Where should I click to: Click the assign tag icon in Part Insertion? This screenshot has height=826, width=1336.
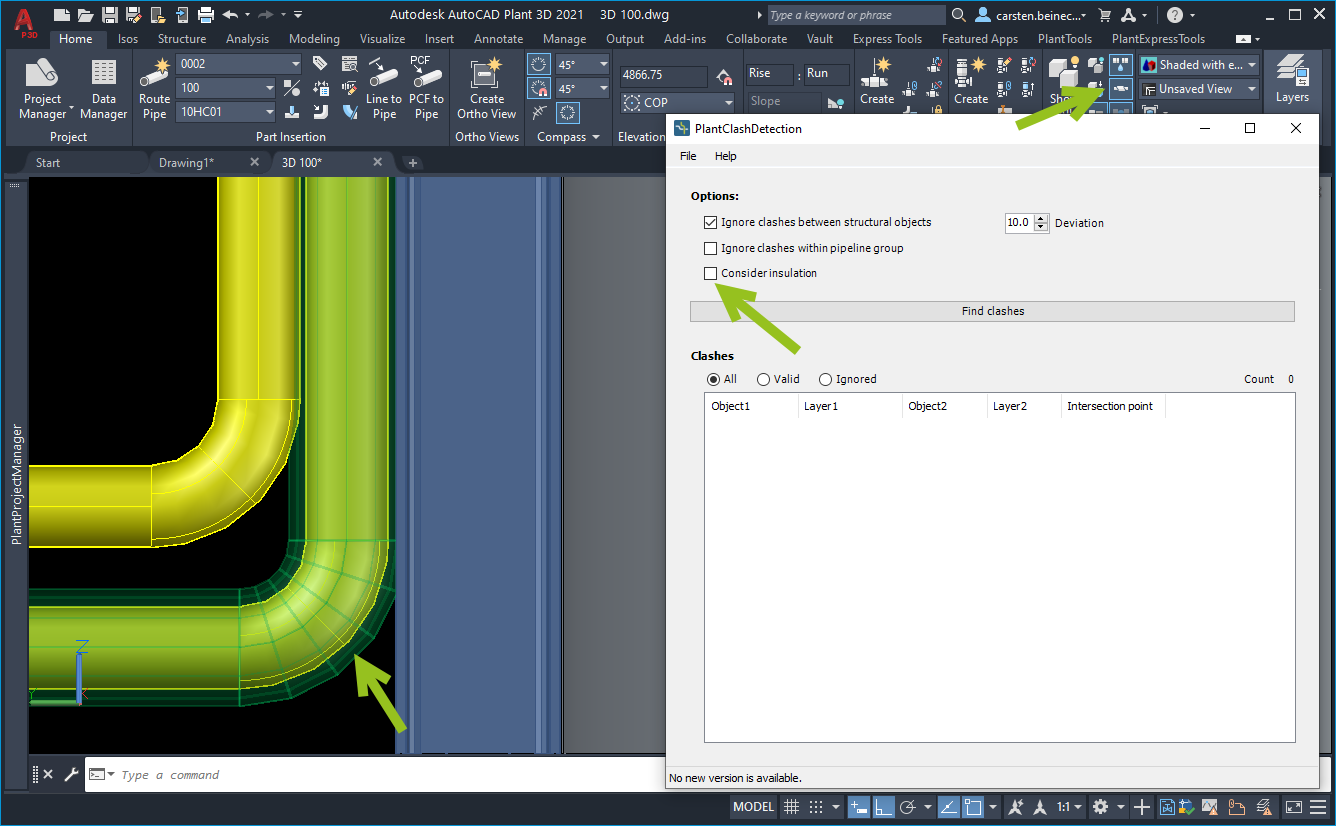(320, 63)
